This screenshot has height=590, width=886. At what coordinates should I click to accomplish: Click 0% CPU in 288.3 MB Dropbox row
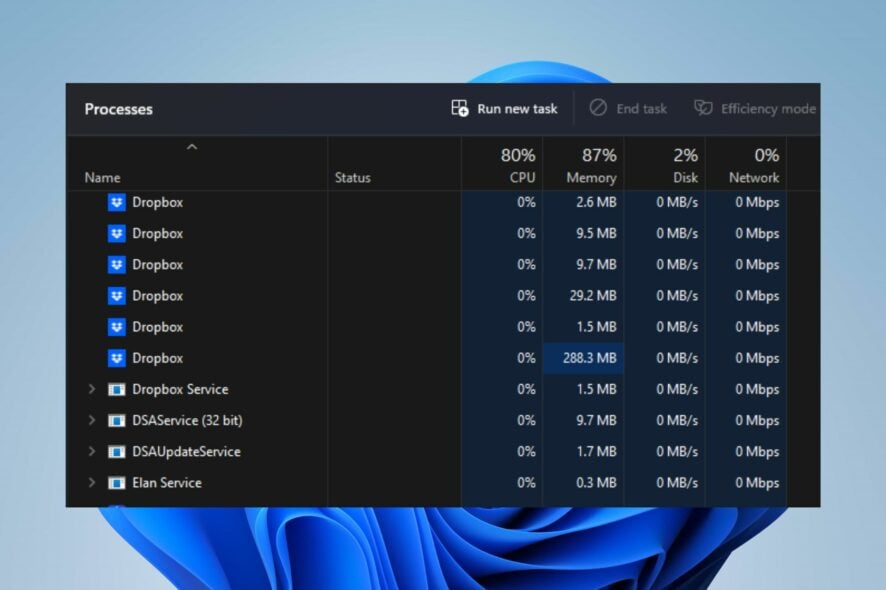pyautogui.click(x=526, y=358)
